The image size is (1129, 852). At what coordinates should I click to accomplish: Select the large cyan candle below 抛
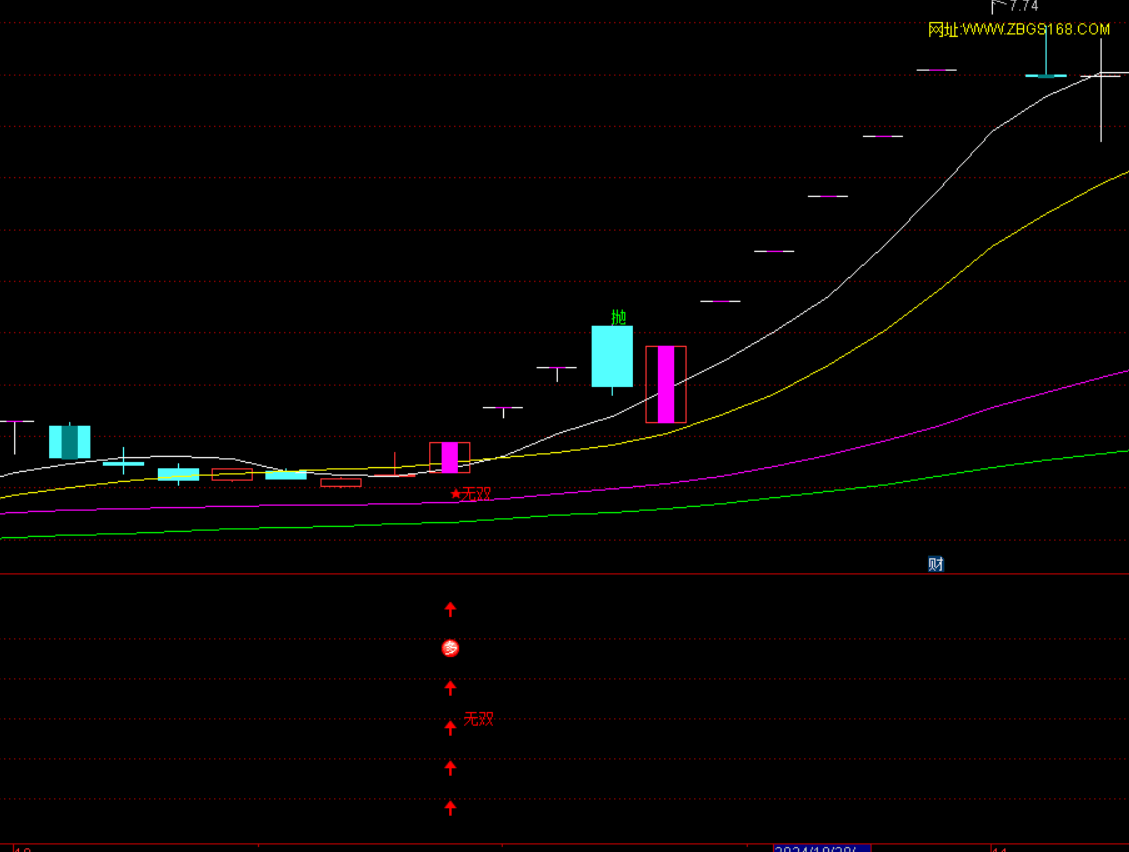point(612,356)
